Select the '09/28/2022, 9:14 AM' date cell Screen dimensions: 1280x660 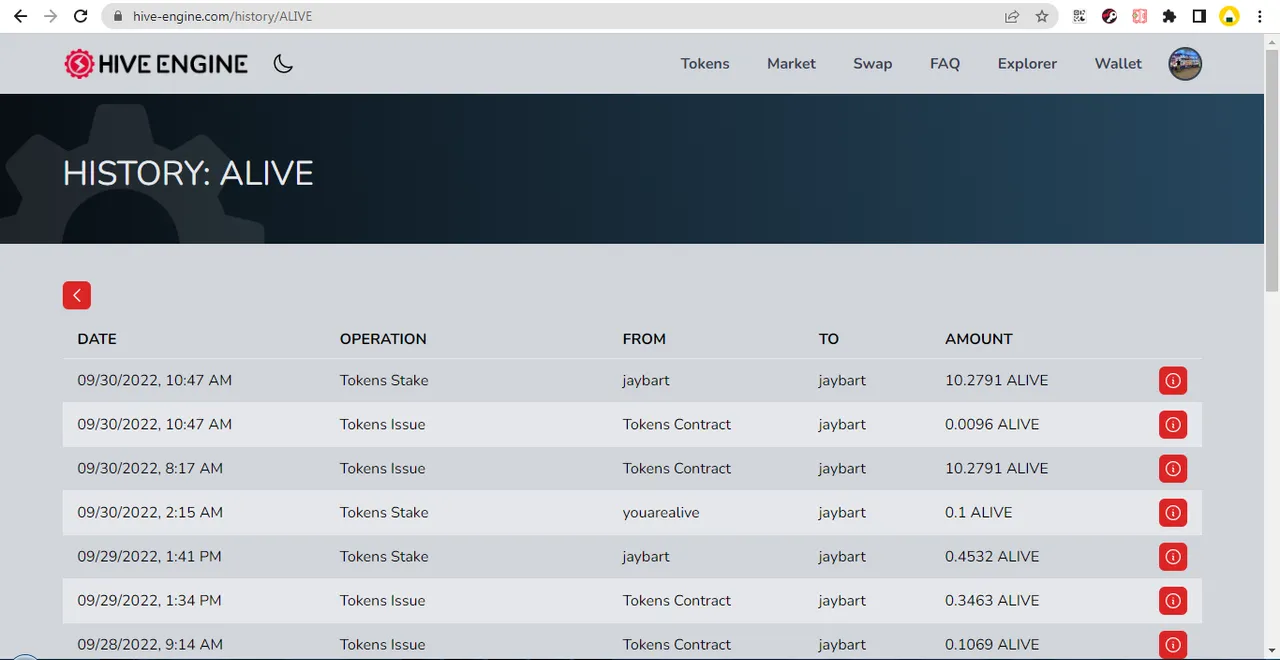tap(150, 644)
